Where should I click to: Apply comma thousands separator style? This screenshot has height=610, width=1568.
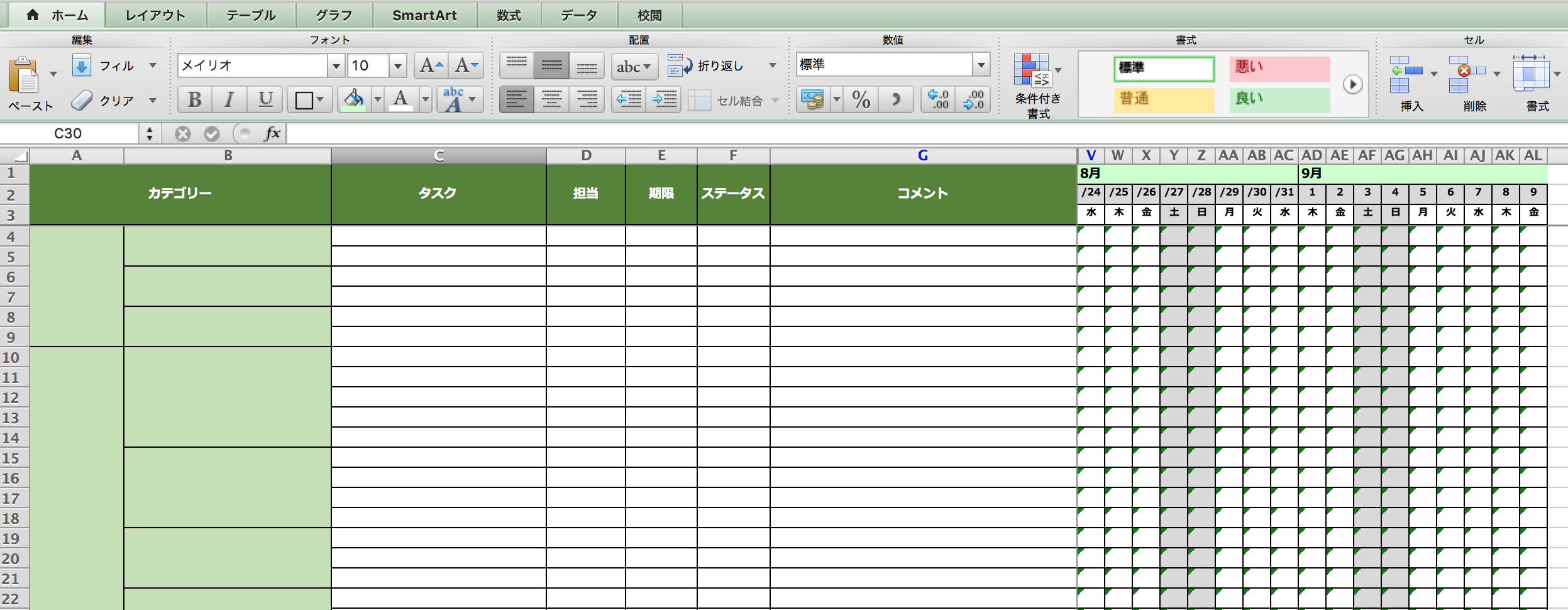pos(896,99)
